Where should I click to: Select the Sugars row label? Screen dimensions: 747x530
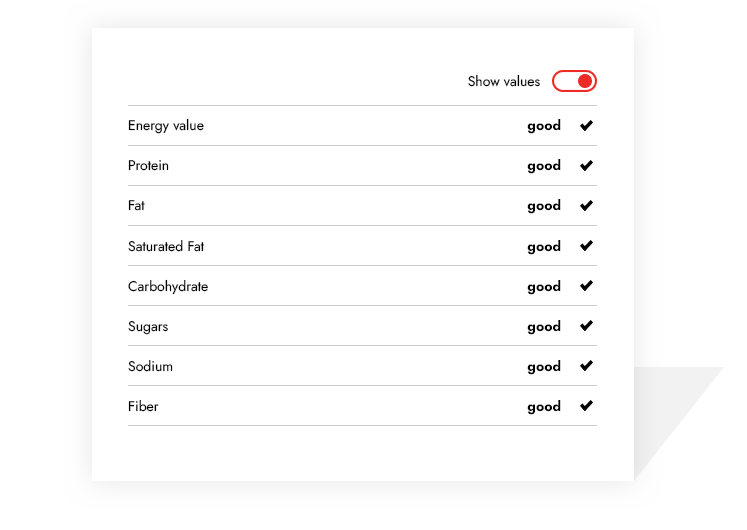click(148, 327)
